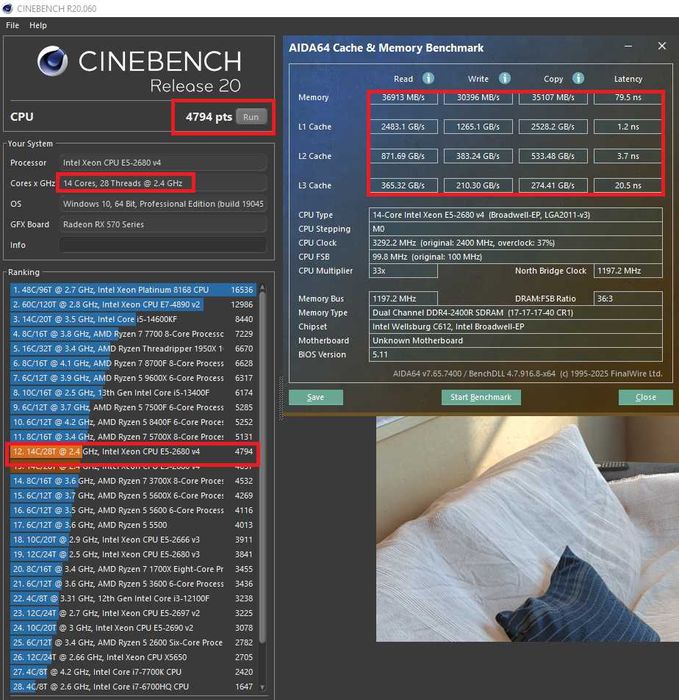Select ranking row AMD Ryzen 5 8400F
This screenshot has height=700, width=679.
pos(133,422)
